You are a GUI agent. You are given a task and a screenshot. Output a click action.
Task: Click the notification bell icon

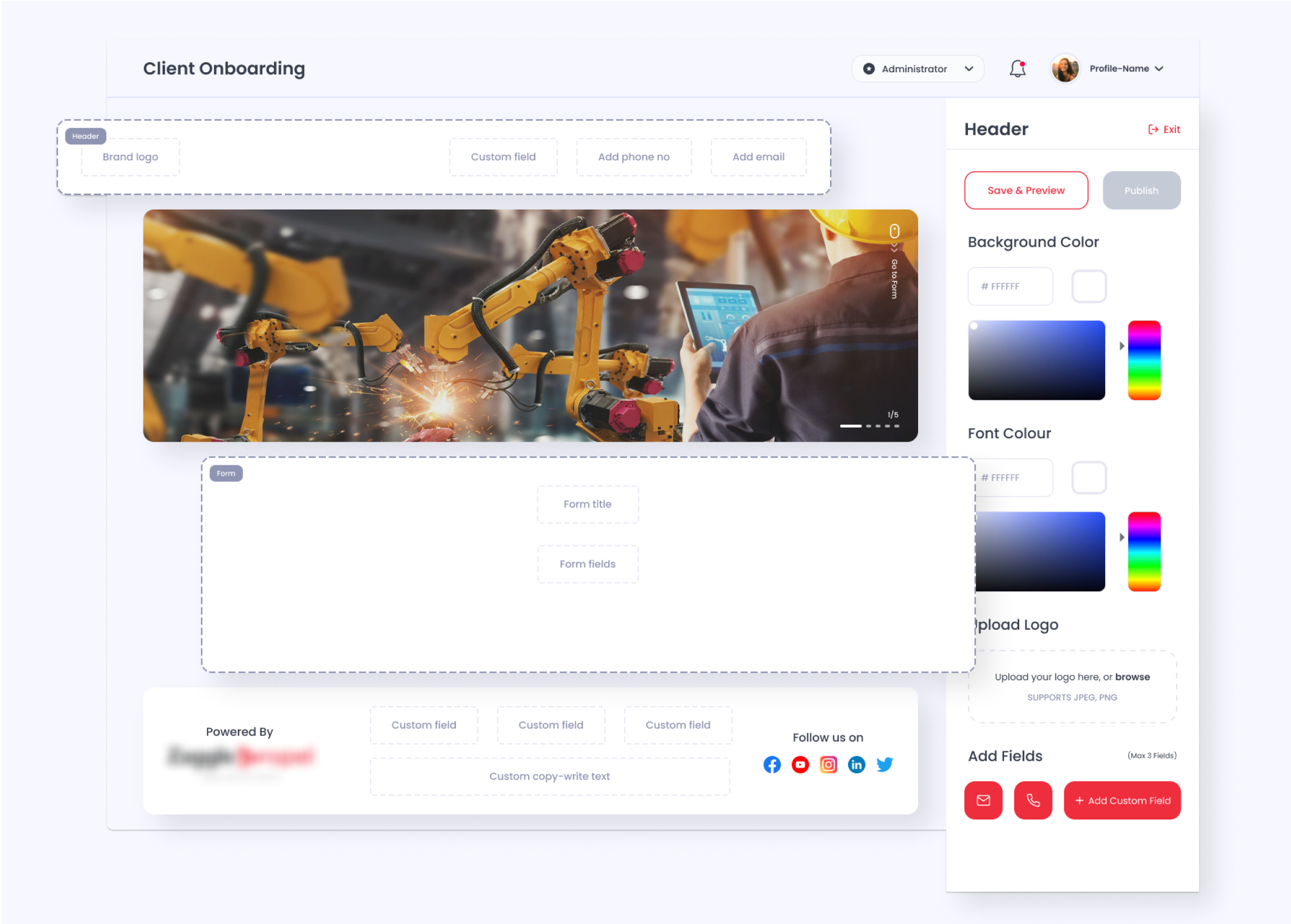[1017, 69]
